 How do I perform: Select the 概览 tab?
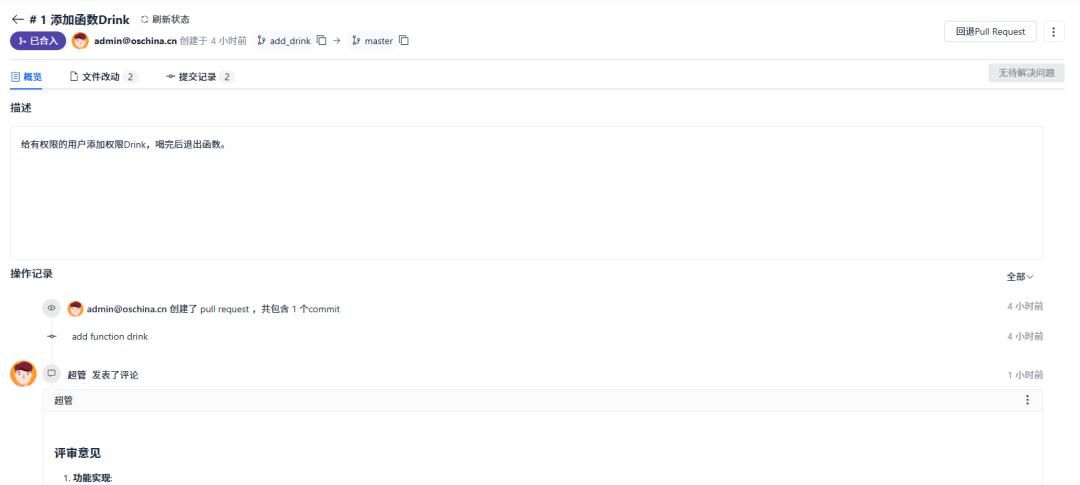27,77
